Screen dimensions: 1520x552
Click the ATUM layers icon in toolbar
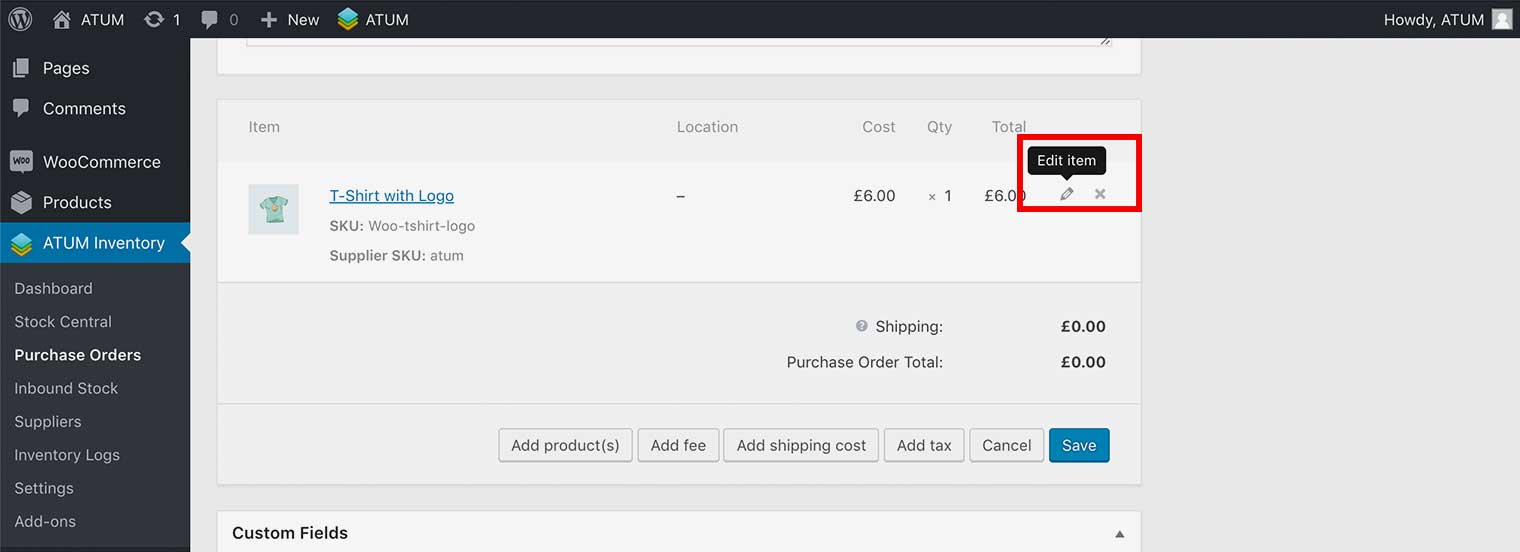pyautogui.click(x=348, y=19)
